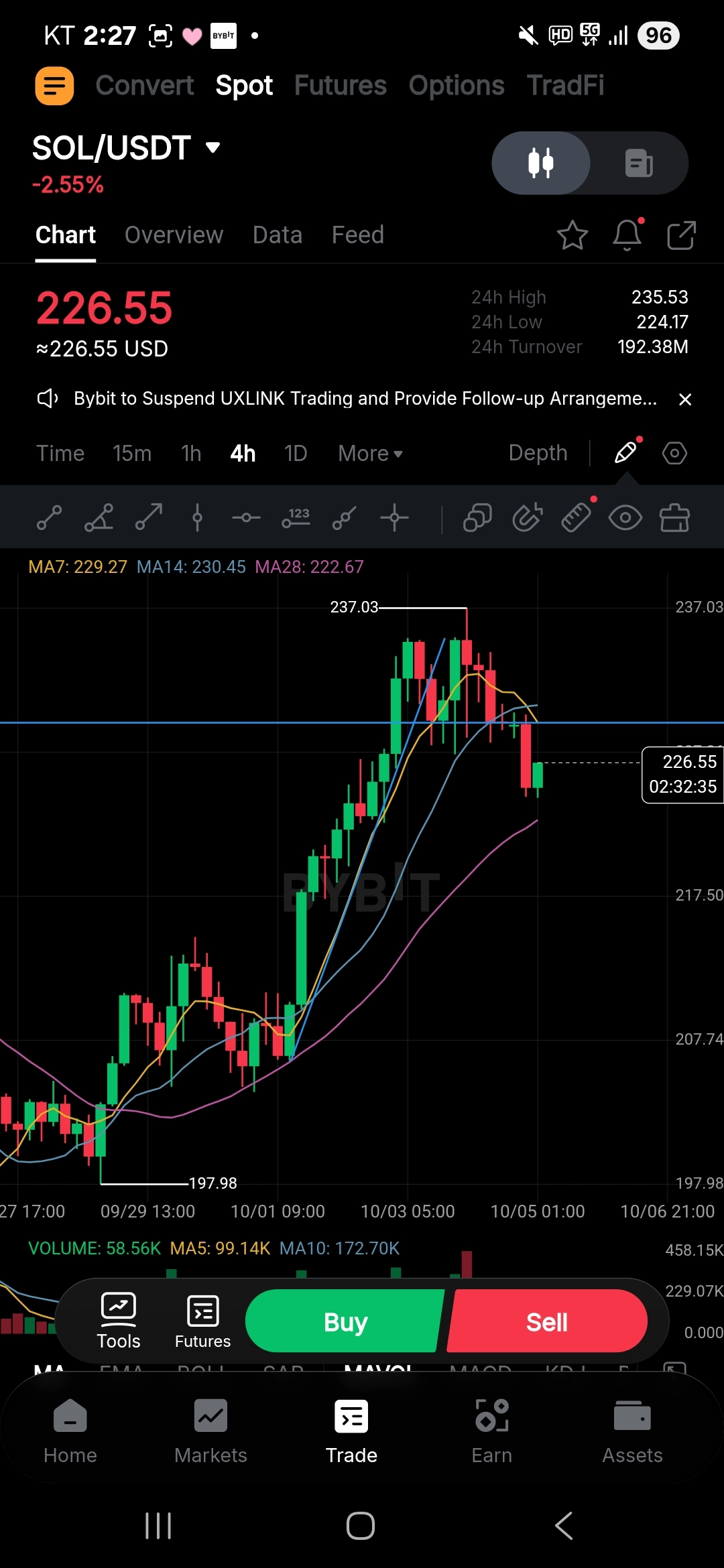Set chart interval to 1h

tap(191, 454)
